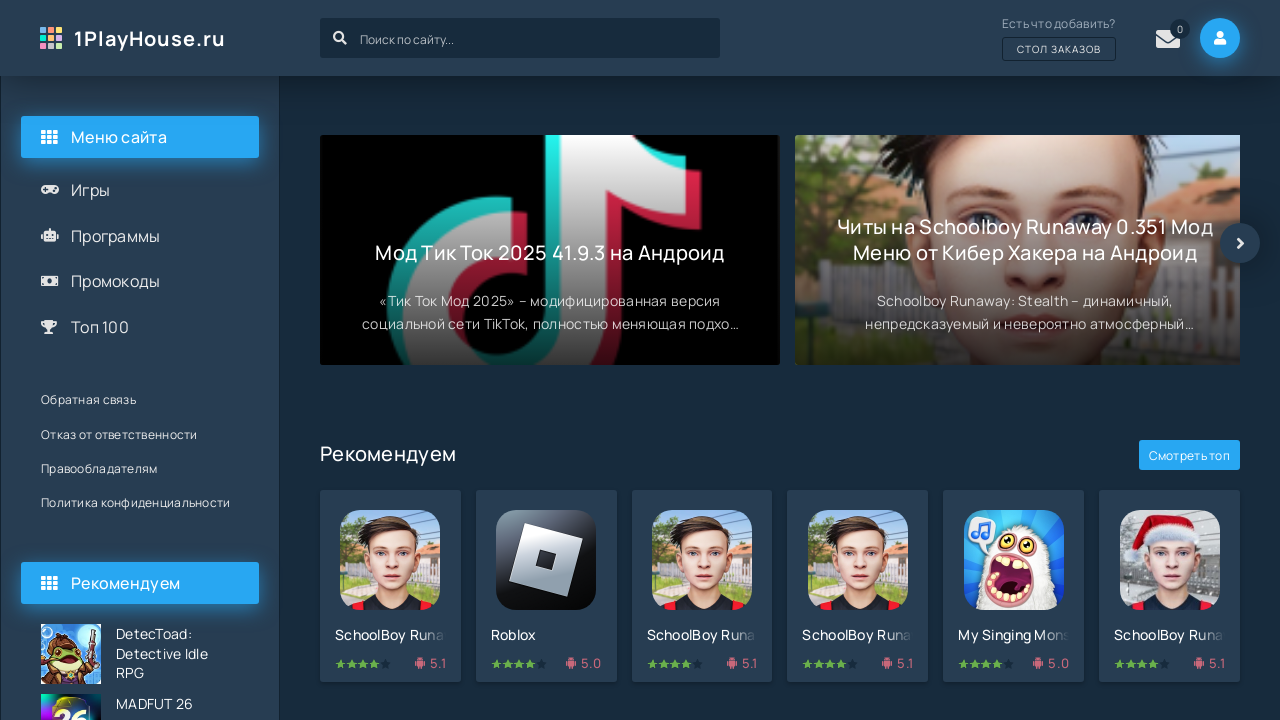Click the Меню сайта header
The width and height of the screenshot is (1280, 720).
click(140, 137)
